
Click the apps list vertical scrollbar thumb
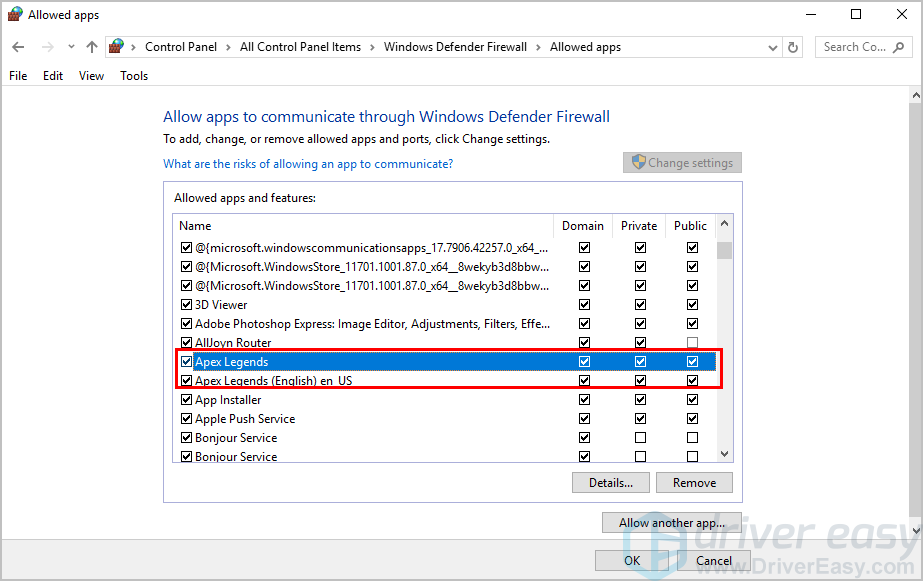click(x=724, y=249)
